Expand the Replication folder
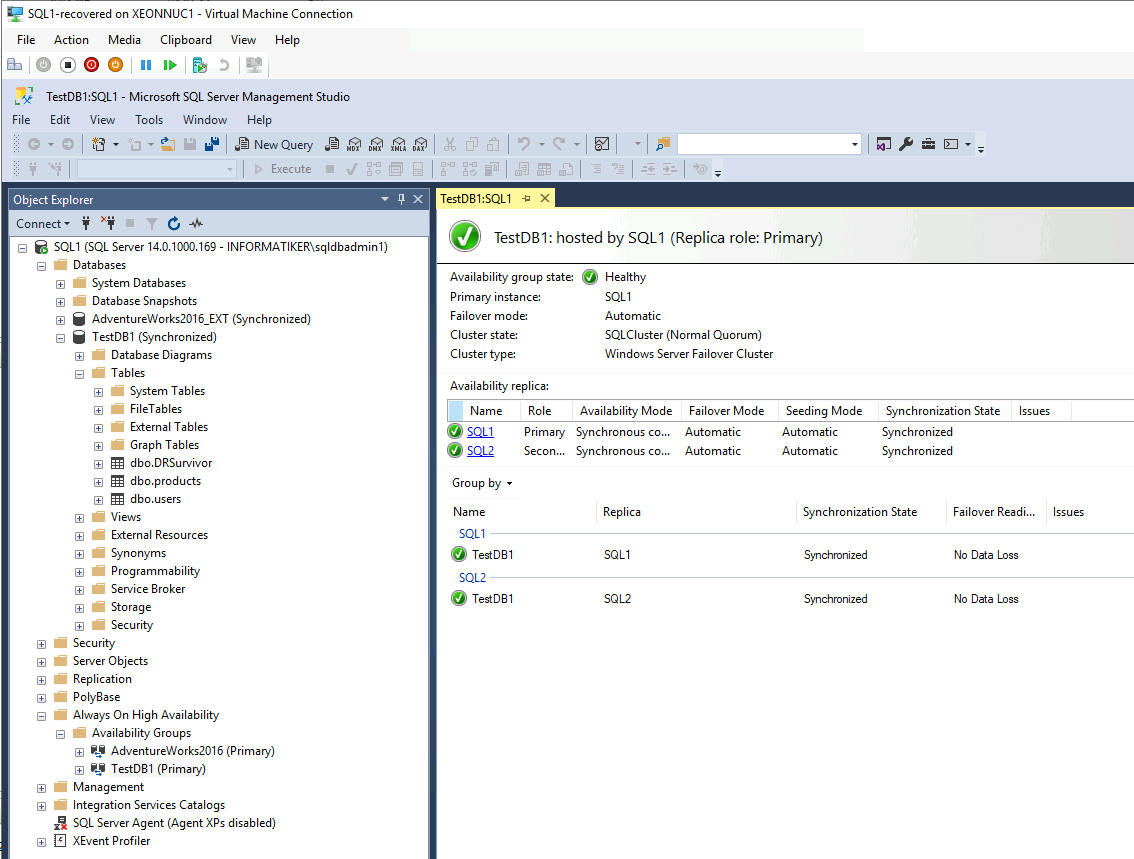Image resolution: width=1134 pixels, height=859 pixels. [x=41, y=680]
